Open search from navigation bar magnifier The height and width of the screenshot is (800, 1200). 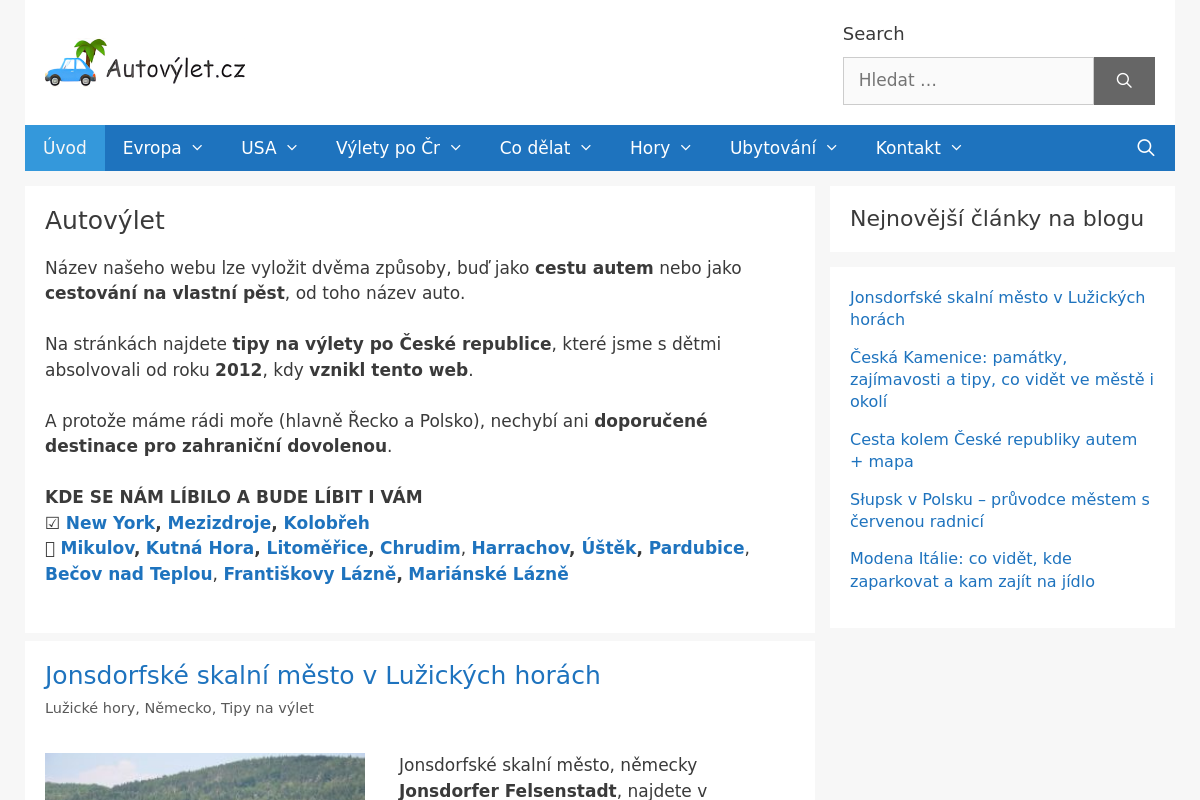(1146, 148)
